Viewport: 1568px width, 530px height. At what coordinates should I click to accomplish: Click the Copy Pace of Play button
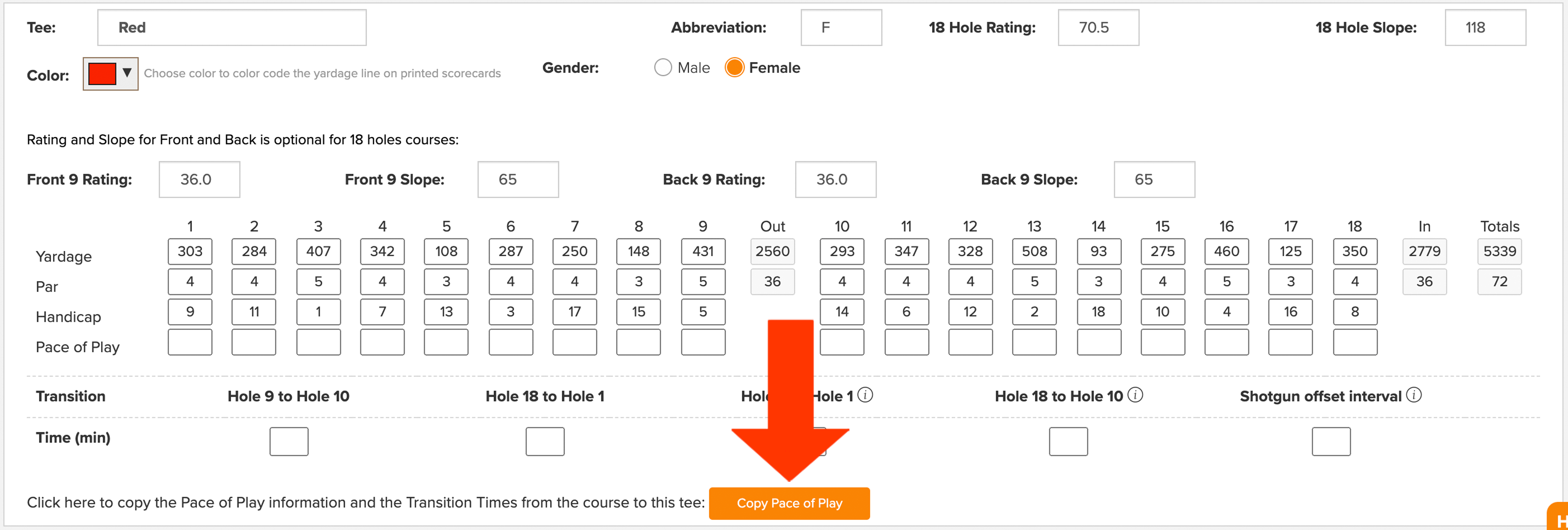coord(789,503)
